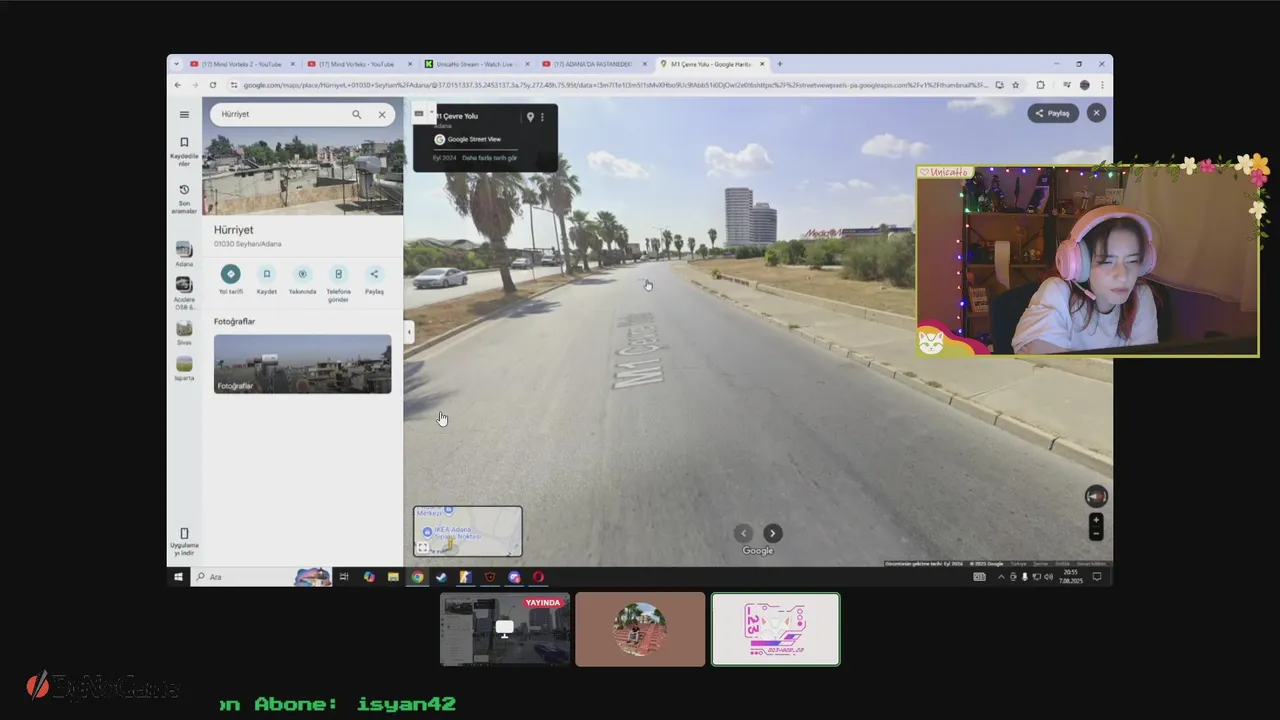Clear the Hürriyet search text
Screen dimensions: 1280x720
(x=382, y=115)
